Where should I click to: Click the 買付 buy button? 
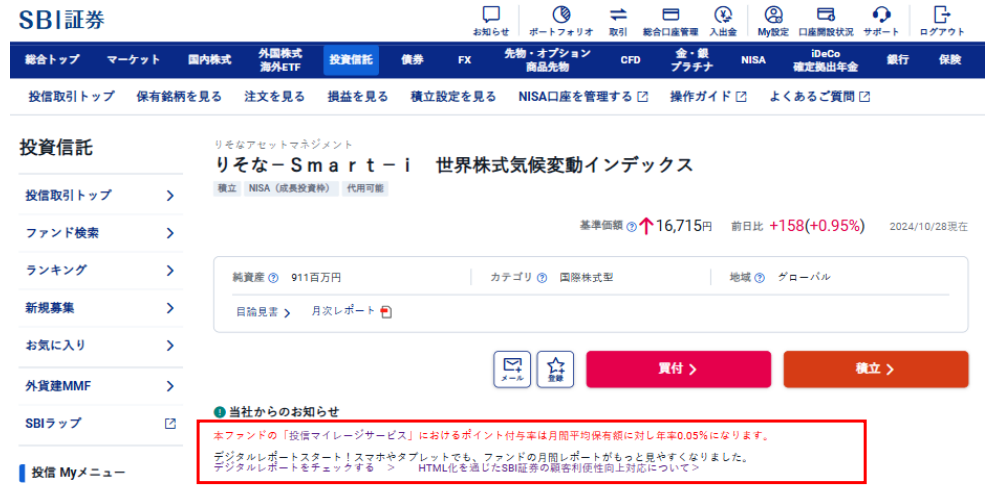click(678, 369)
